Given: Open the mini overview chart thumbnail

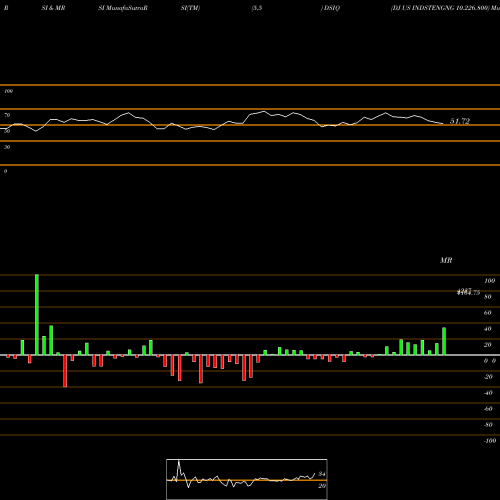Looking at the screenshot, I should [x=247, y=479].
